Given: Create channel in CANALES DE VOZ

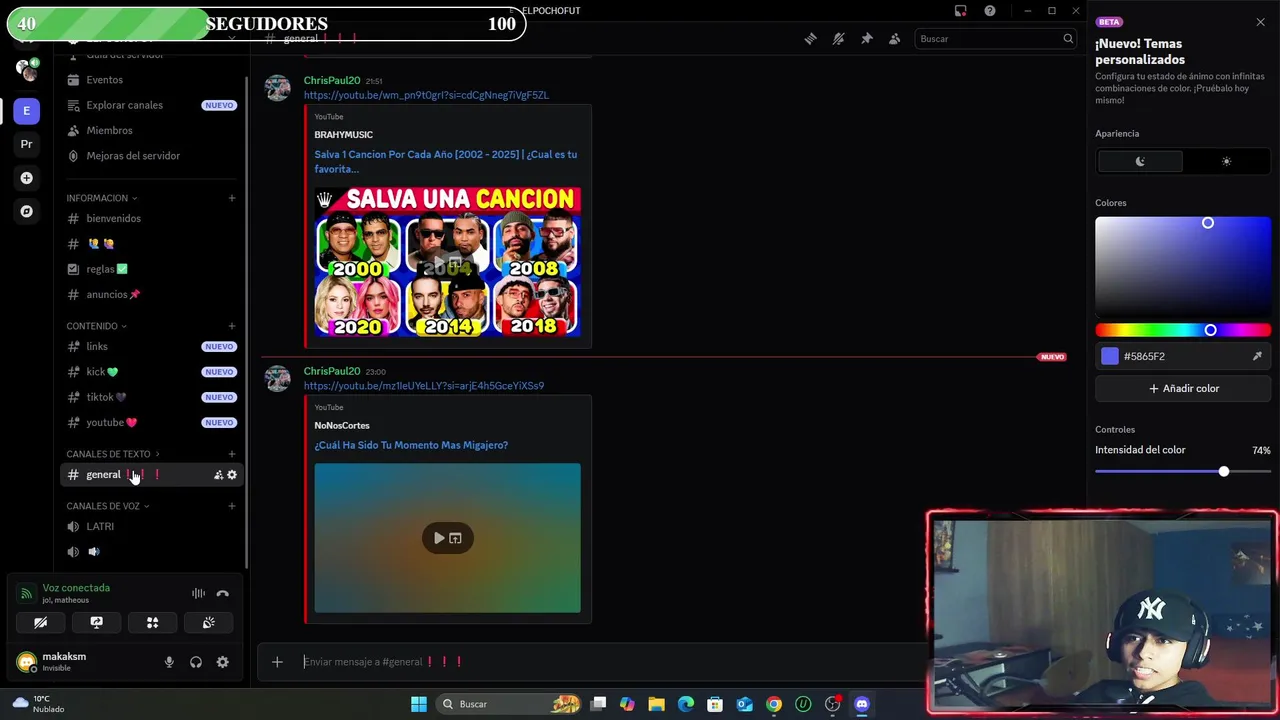Looking at the screenshot, I should click(232, 506).
